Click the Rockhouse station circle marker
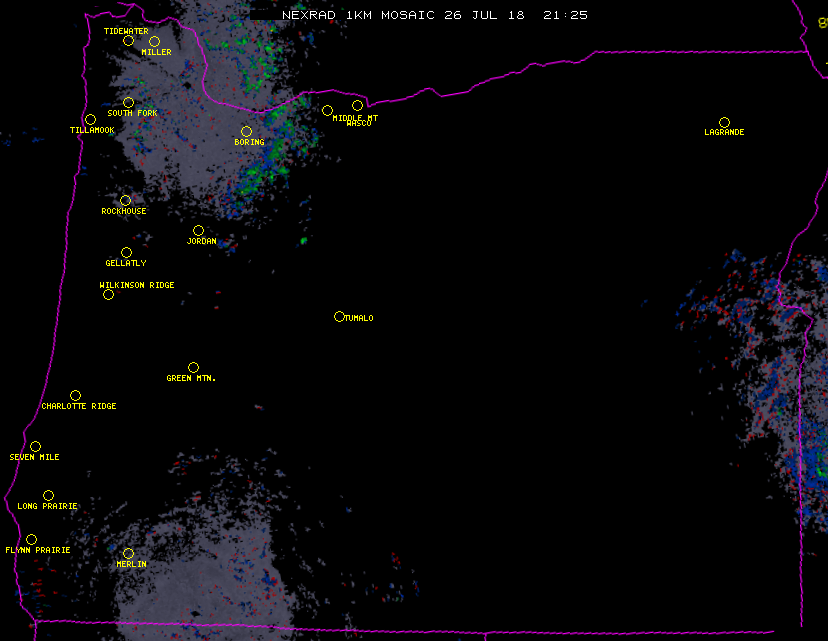Screen dimensions: 828x641 click(125, 200)
